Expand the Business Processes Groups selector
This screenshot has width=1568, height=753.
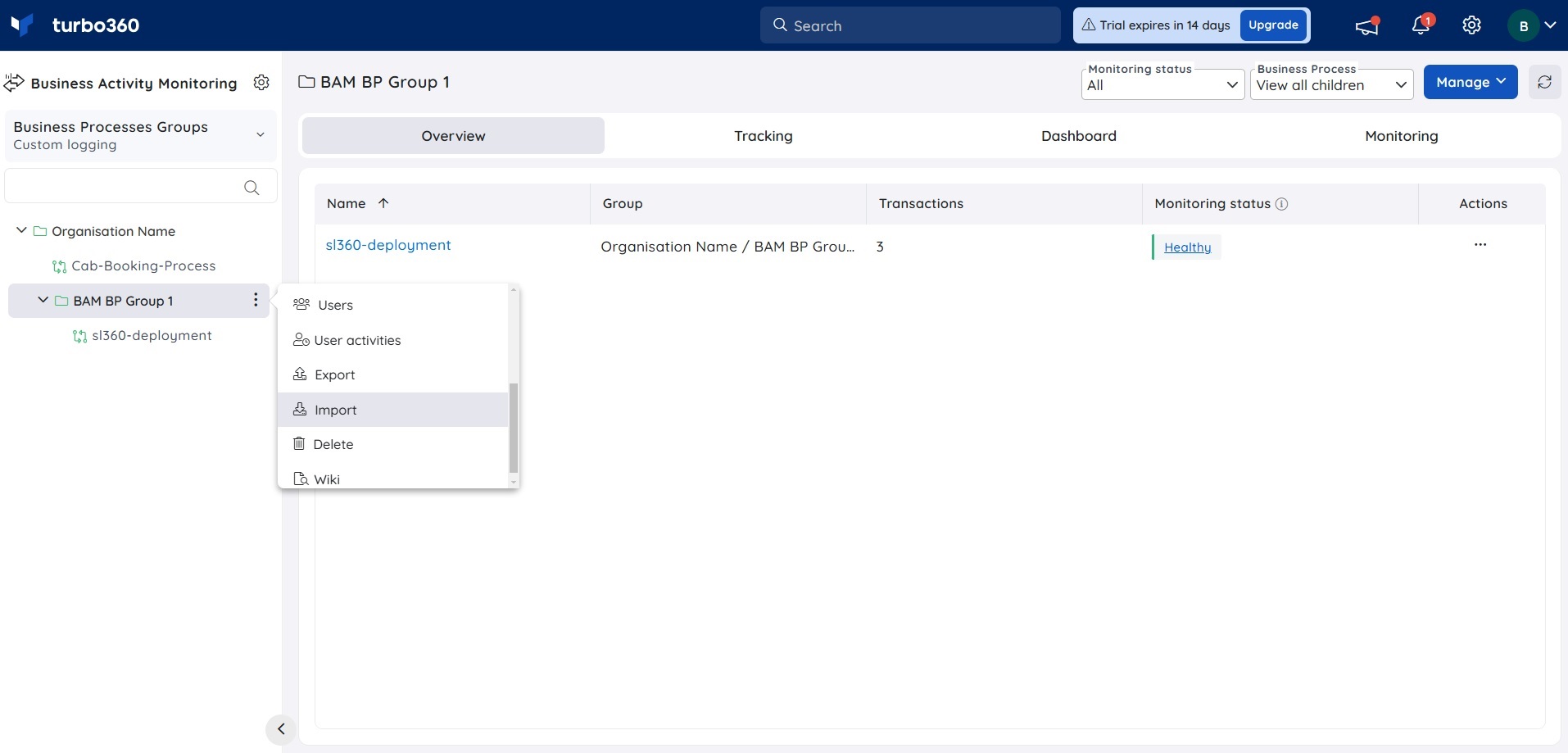pyautogui.click(x=141, y=135)
